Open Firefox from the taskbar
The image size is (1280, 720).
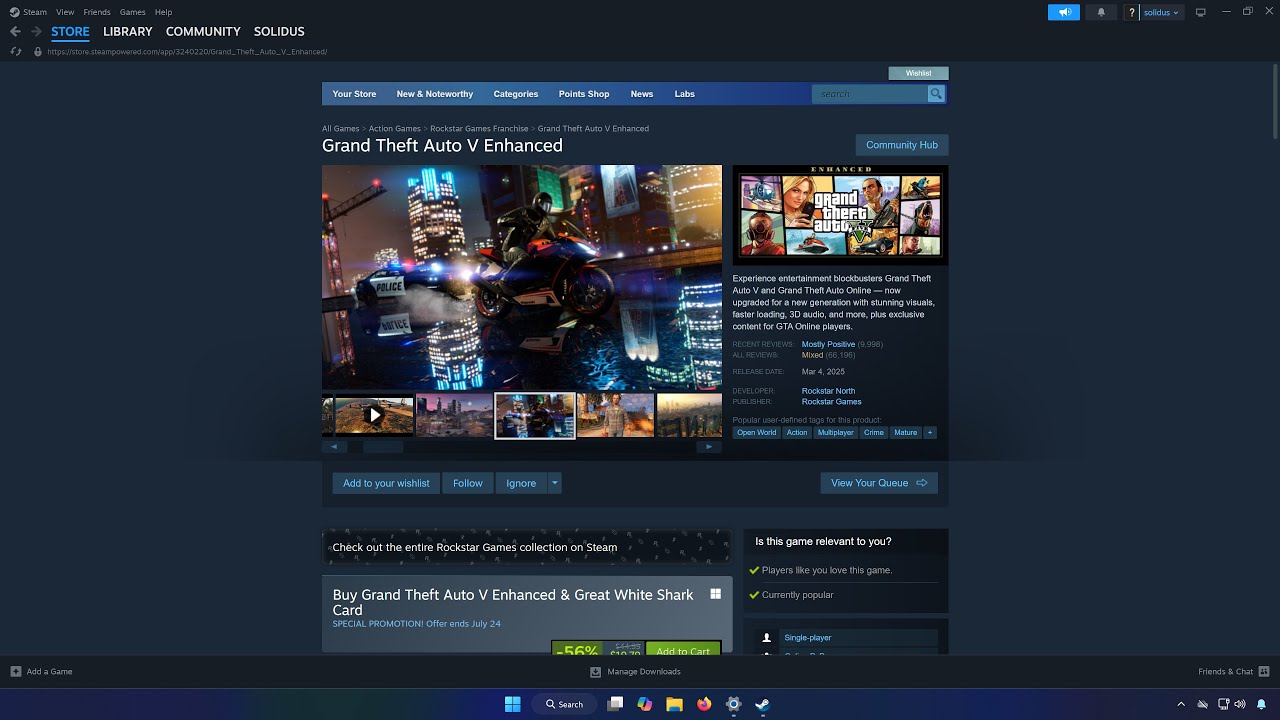tap(704, 704)
